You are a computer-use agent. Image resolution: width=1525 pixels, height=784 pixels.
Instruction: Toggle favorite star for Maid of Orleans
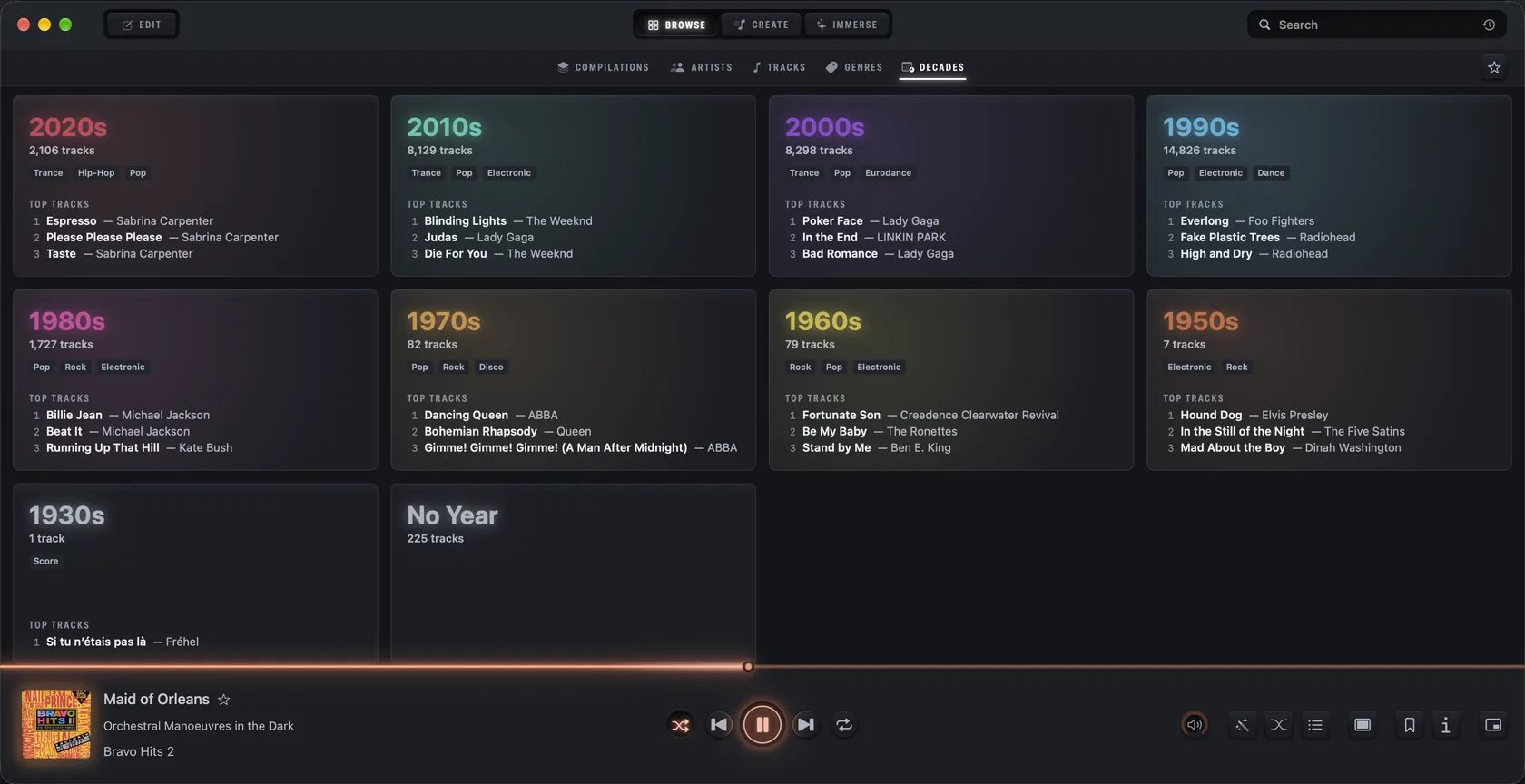point(224,700)
